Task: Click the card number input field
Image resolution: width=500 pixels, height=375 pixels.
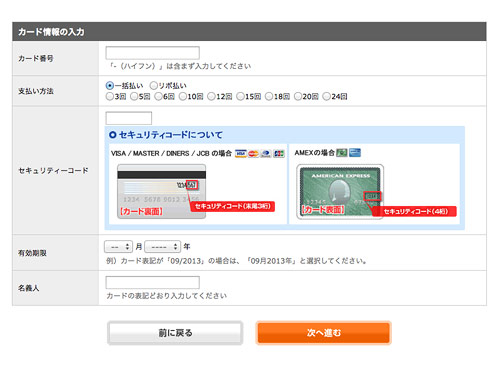Action: [153, 53]
